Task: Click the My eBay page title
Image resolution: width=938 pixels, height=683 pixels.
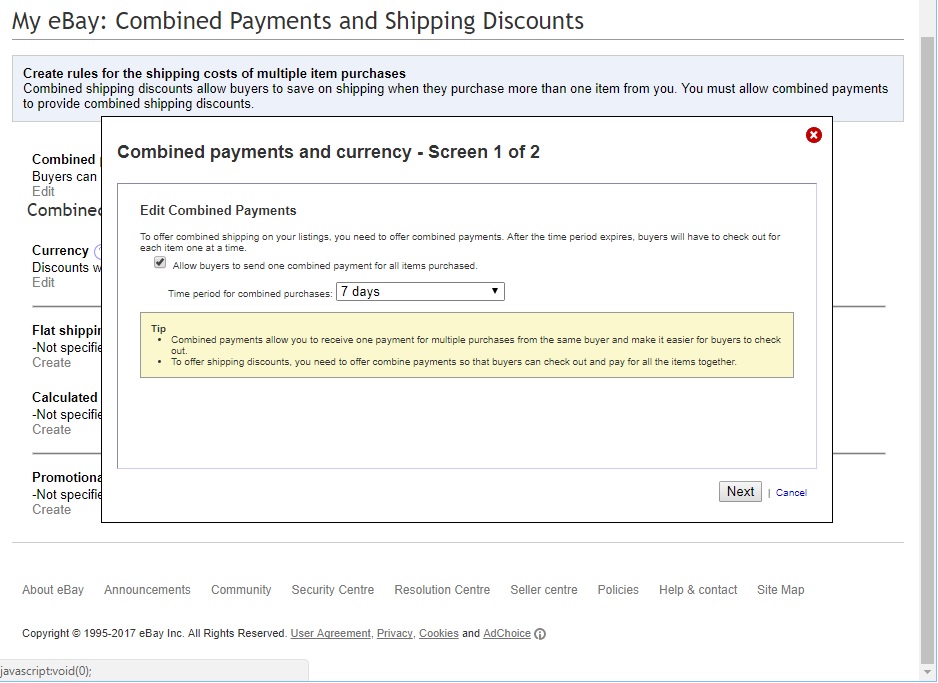Action: [x=297, y=21]
